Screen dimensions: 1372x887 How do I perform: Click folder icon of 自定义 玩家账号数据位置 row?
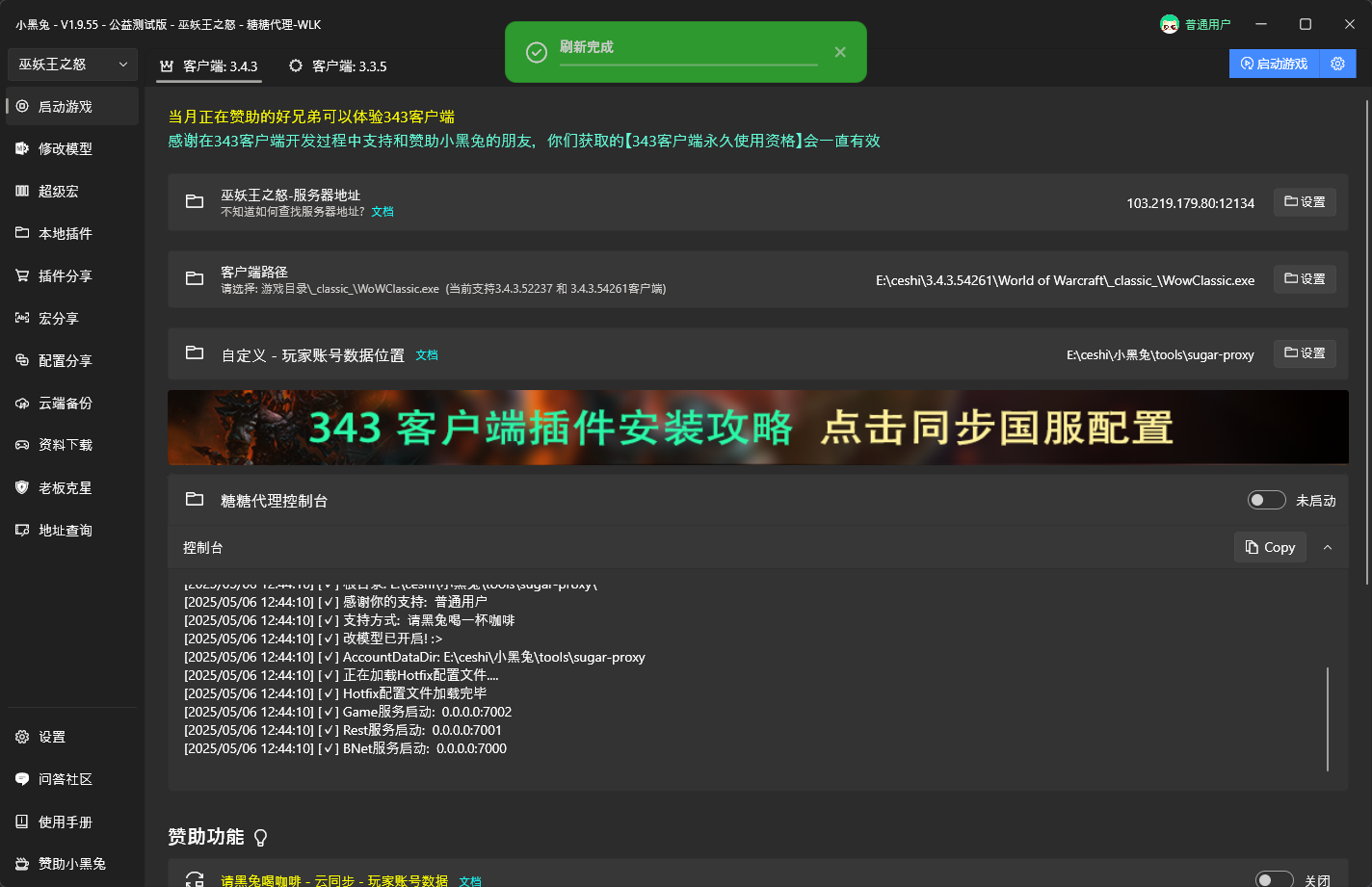[x=195, y=352]
